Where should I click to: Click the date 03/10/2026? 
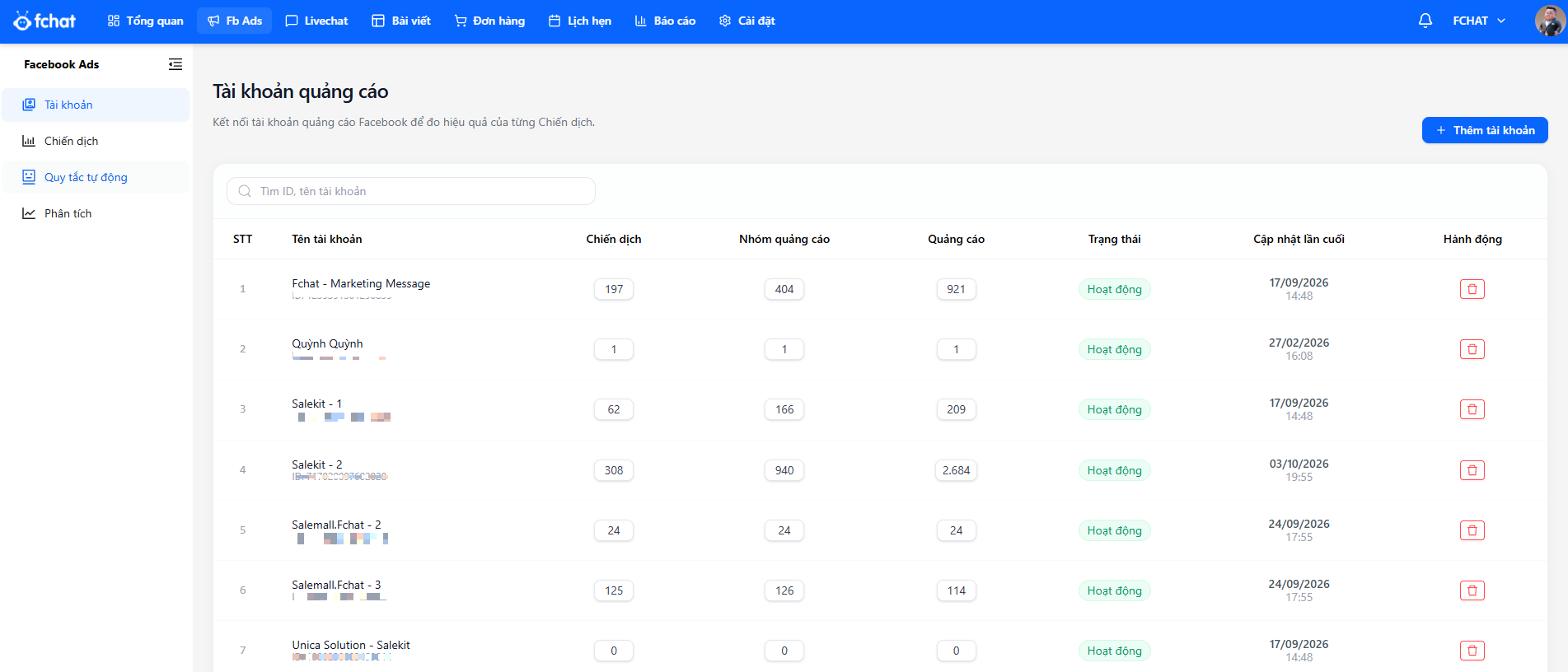(1299, 464)
